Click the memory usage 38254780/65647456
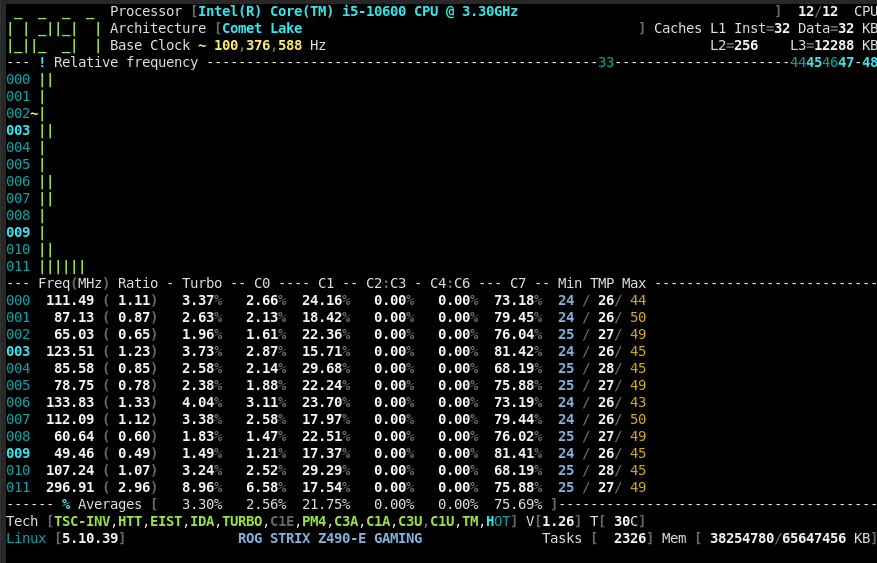 coord(778,538)
